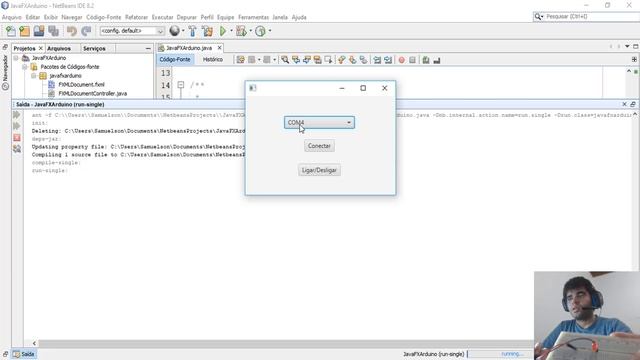Click the Shift Line Left icon
This screenshot has width=640, height=360.
pyautogui.click(x=377, y=60)
